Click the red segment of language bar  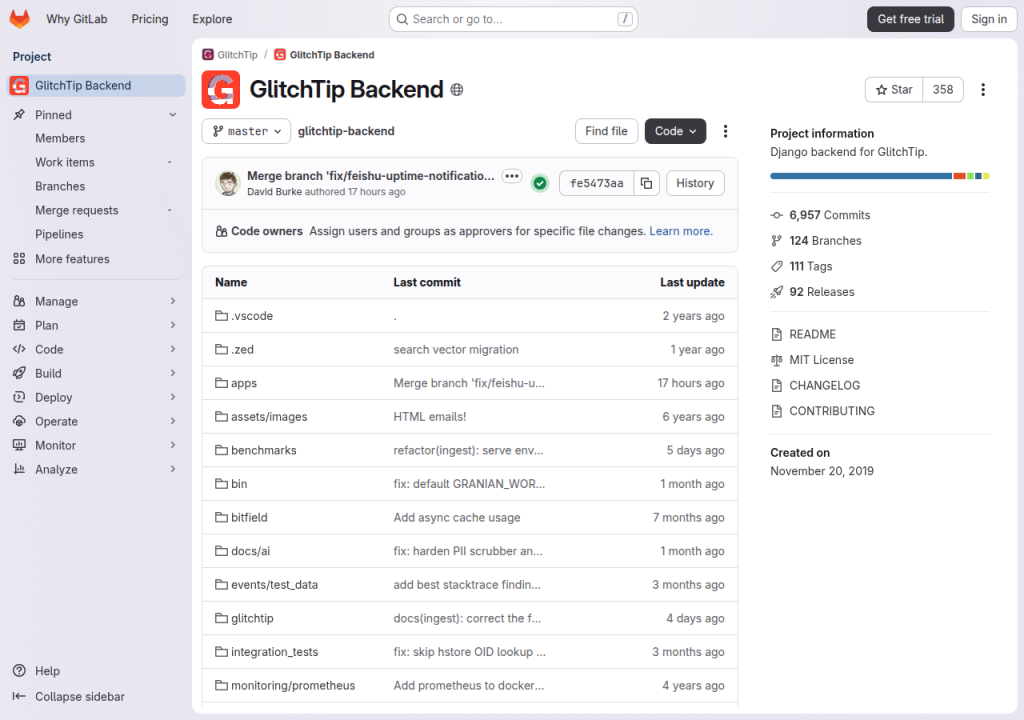point(959,176)
